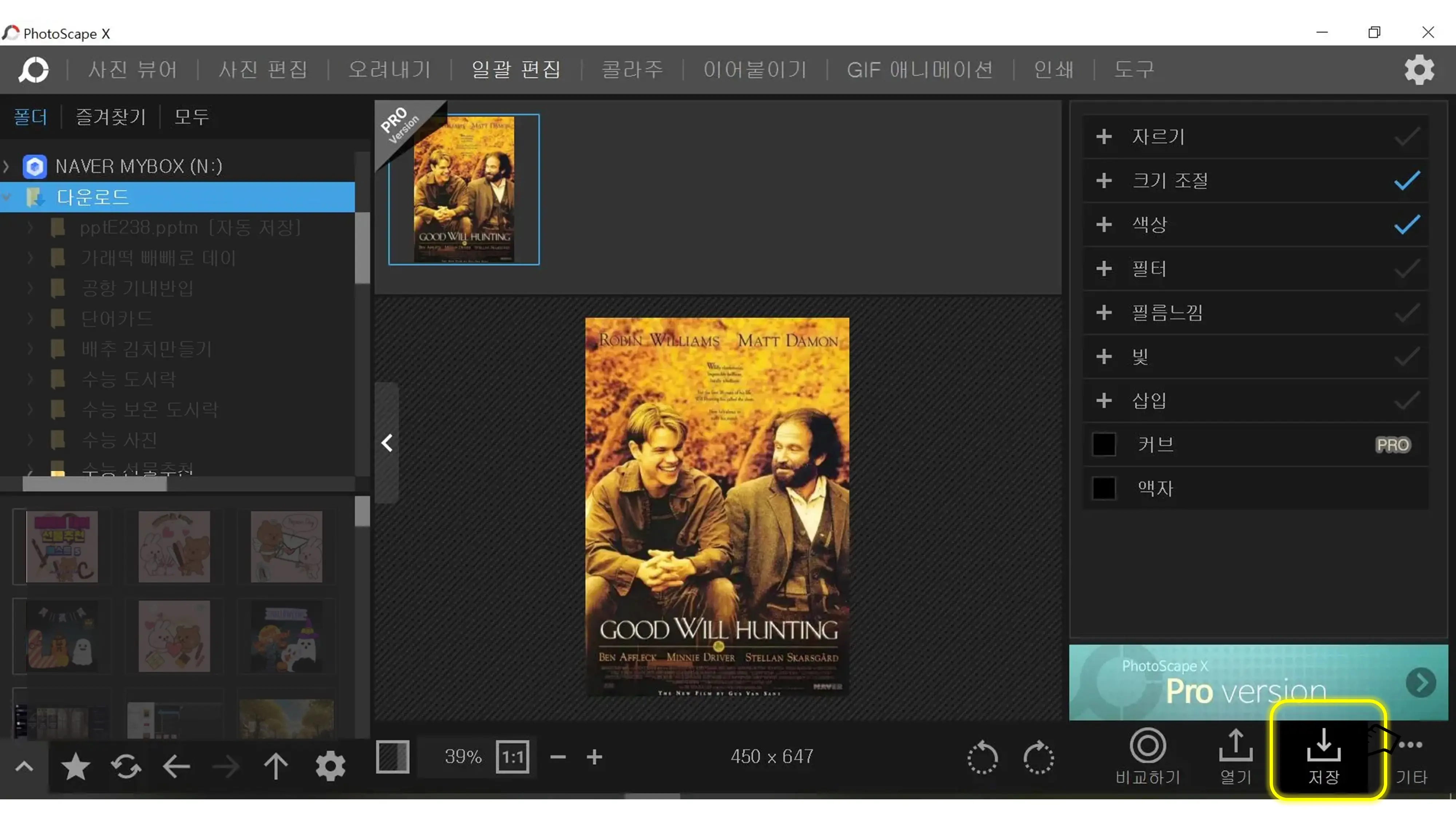The width and height of the screenshot is (1456, 819).
Task: Click the NAVER MYBOX drive icon
Action: [x=35, y=166]
